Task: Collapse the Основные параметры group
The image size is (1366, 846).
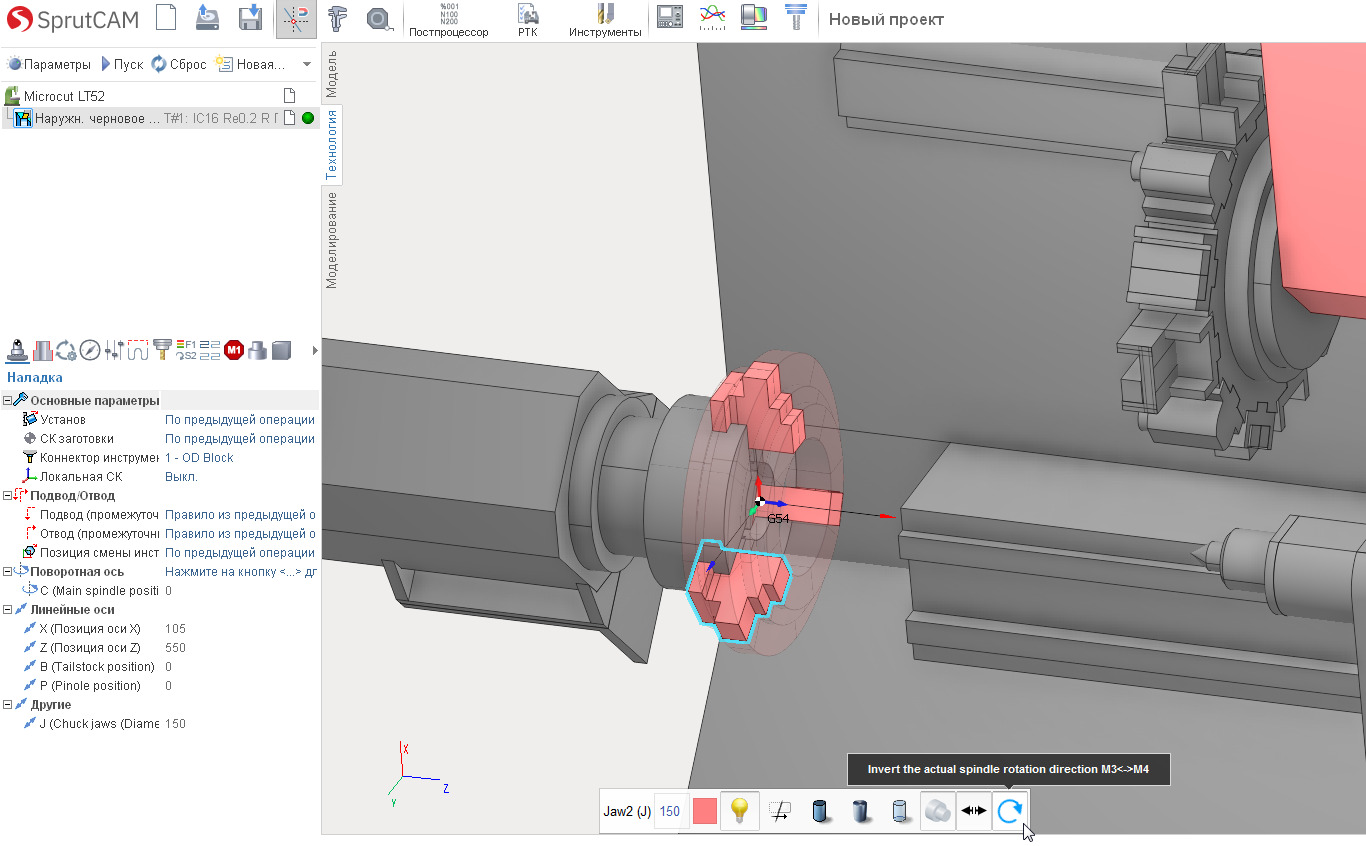Action: point(8,400)
